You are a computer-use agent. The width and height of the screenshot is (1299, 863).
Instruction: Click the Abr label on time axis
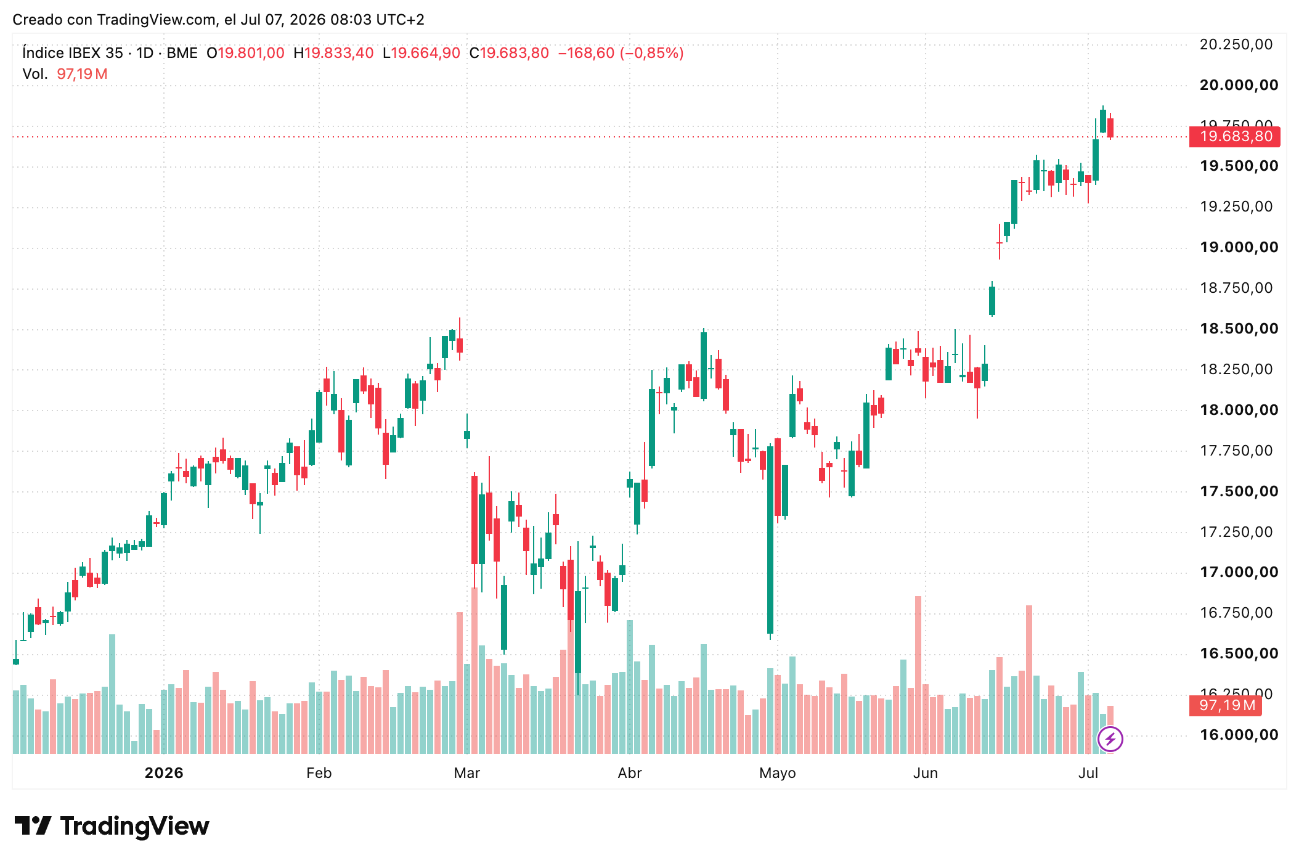tap(629, 773)
